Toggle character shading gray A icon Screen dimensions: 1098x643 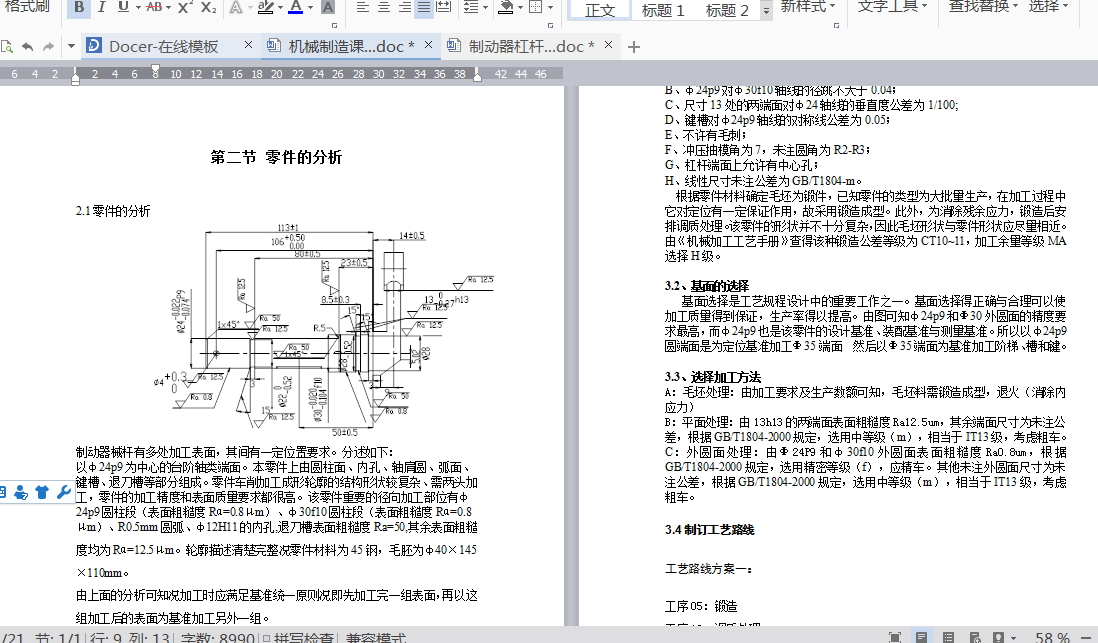point(327,8)
